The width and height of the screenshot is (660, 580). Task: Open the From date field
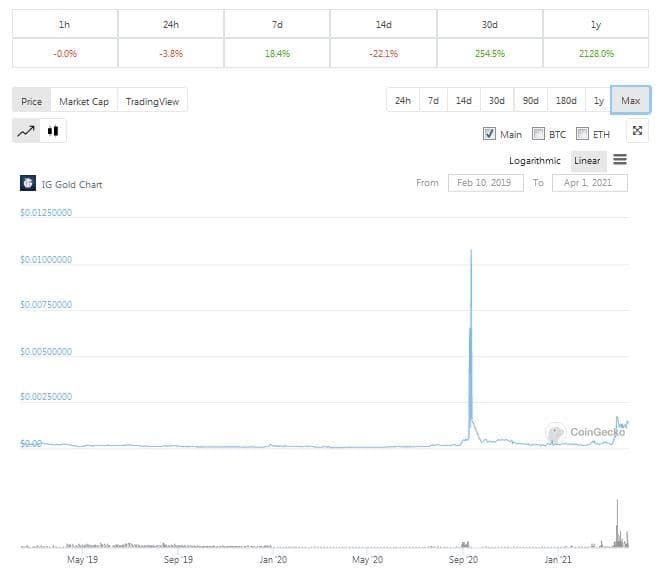coord(483,183)
